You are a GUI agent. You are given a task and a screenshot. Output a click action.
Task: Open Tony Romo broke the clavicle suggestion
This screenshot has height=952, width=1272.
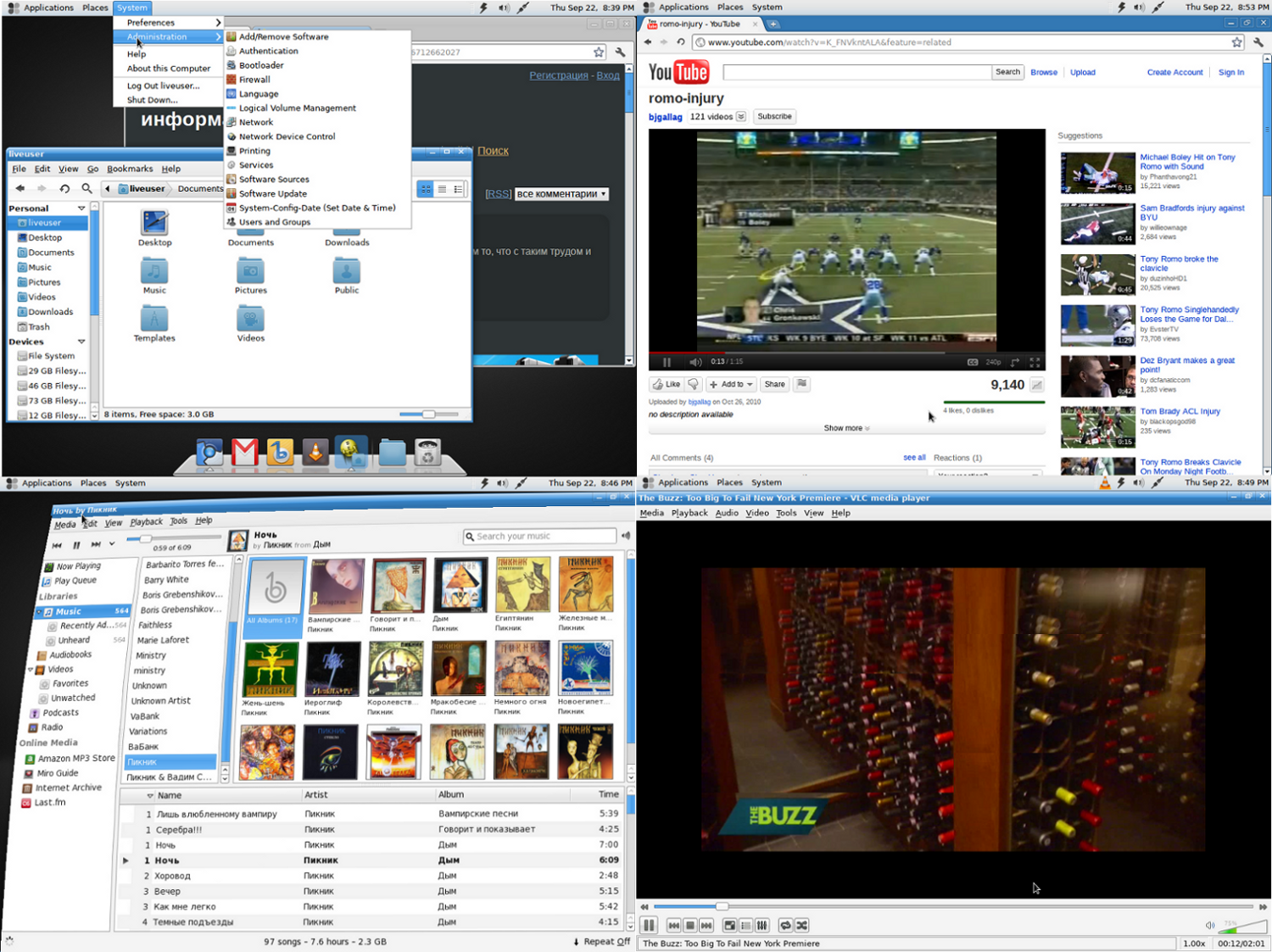tap(1179, 264)
